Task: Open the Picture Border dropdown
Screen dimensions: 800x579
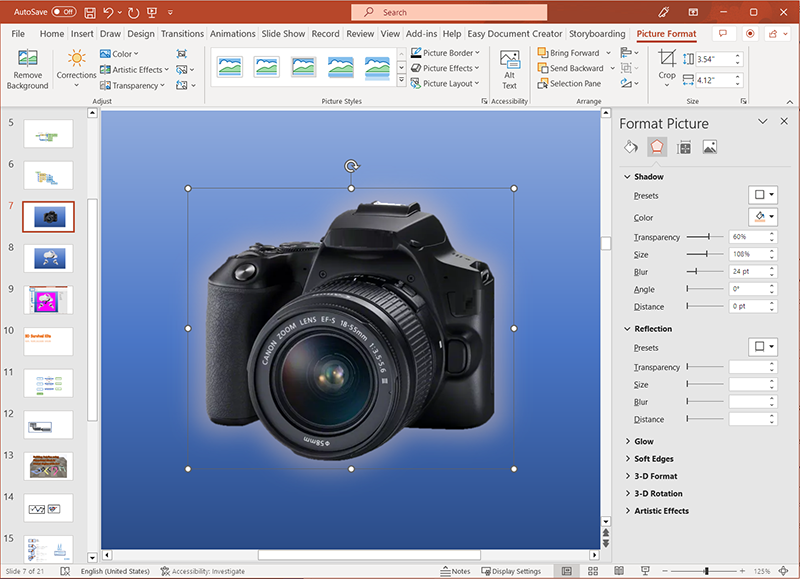Action: (445, 53)
